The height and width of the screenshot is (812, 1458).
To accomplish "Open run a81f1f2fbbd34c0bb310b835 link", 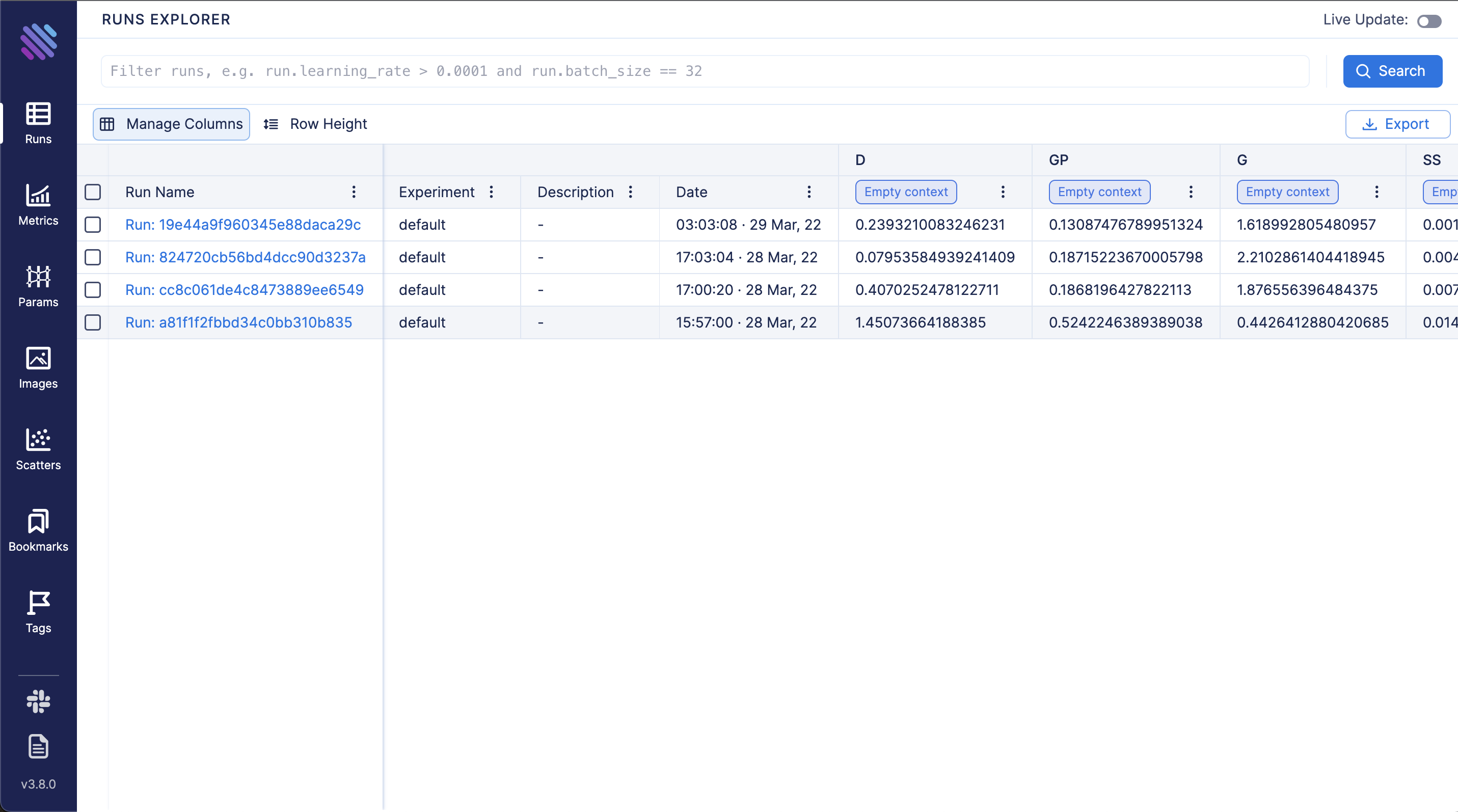I will [238, 322].
